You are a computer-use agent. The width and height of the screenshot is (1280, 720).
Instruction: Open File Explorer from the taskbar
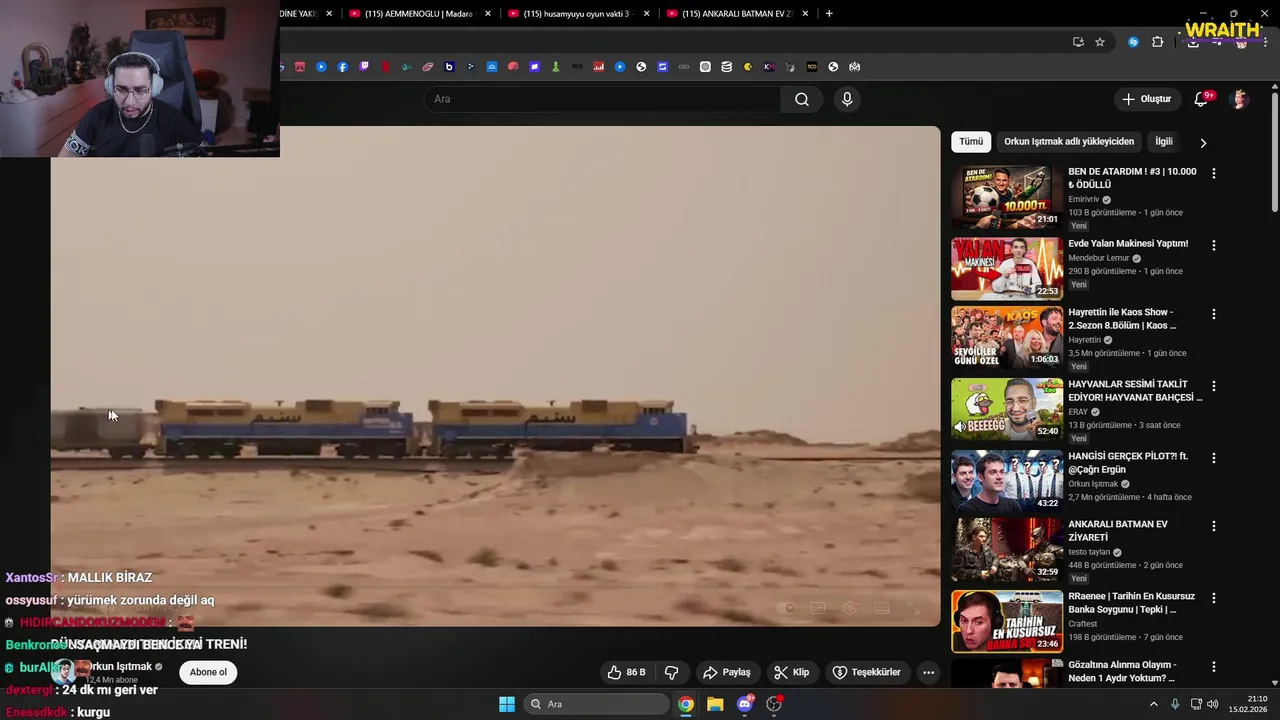tap(715, 704)
